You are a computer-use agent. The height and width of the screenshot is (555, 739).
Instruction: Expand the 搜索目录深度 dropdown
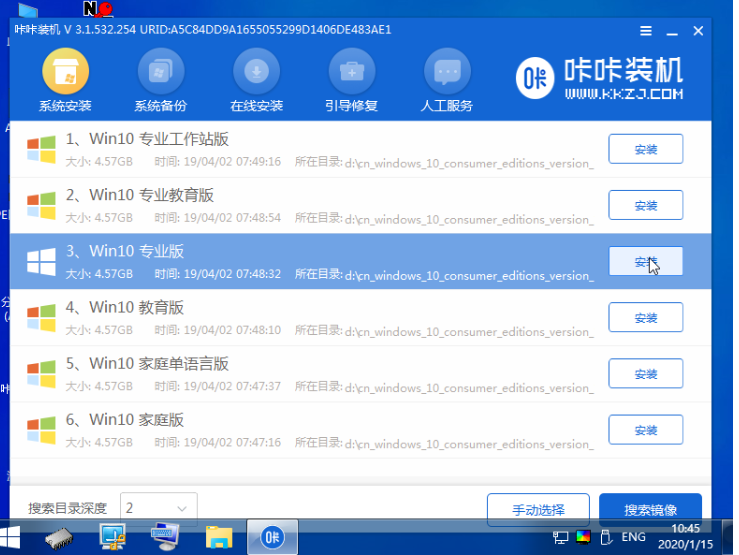pyautogui.click(x=158, y=508)
